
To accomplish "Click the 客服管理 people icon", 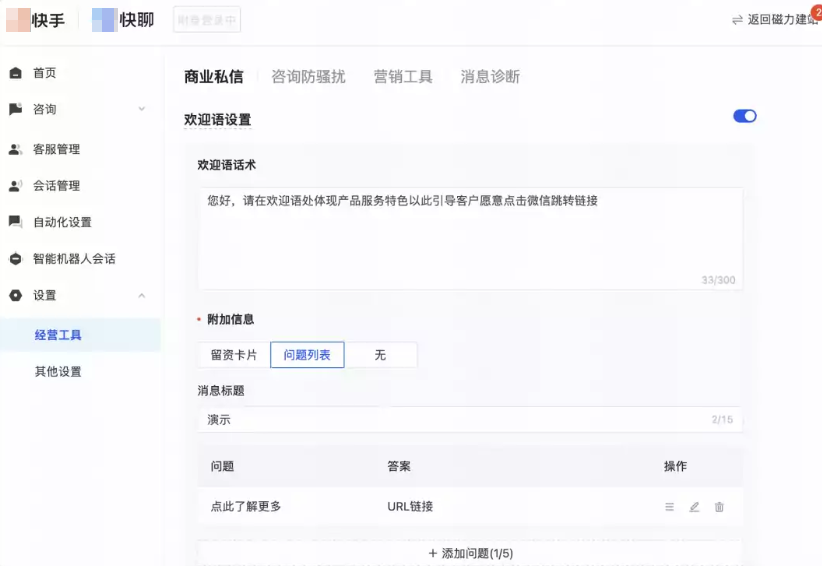I will (x=16, y=149).
